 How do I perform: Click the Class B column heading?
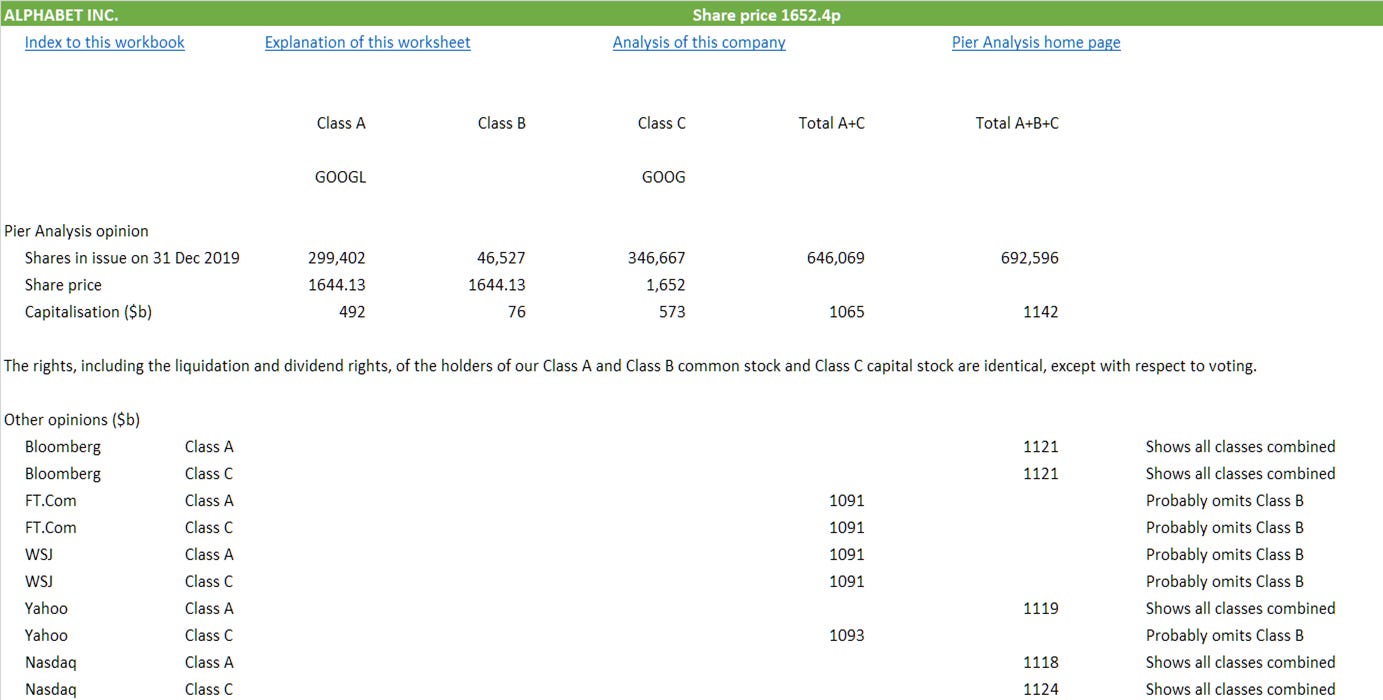pyautogui.click(x=502, y=123)
